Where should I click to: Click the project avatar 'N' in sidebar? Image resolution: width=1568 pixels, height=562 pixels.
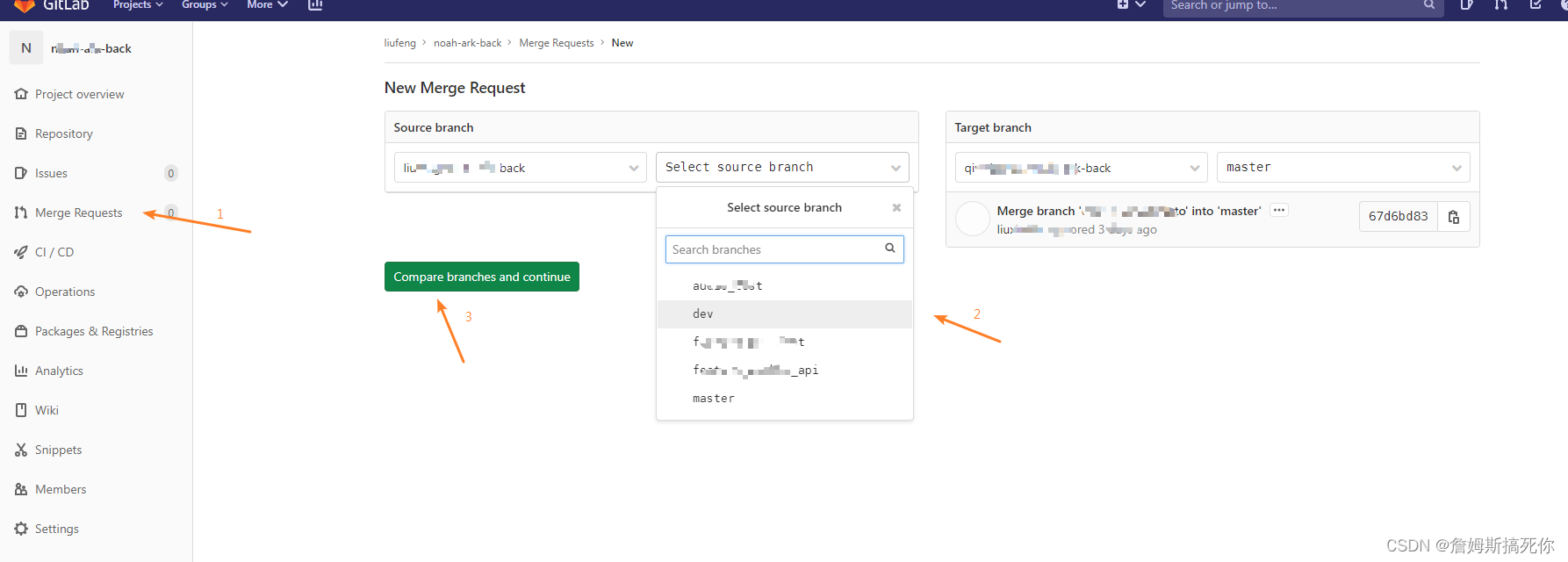(x=26, y=48)
